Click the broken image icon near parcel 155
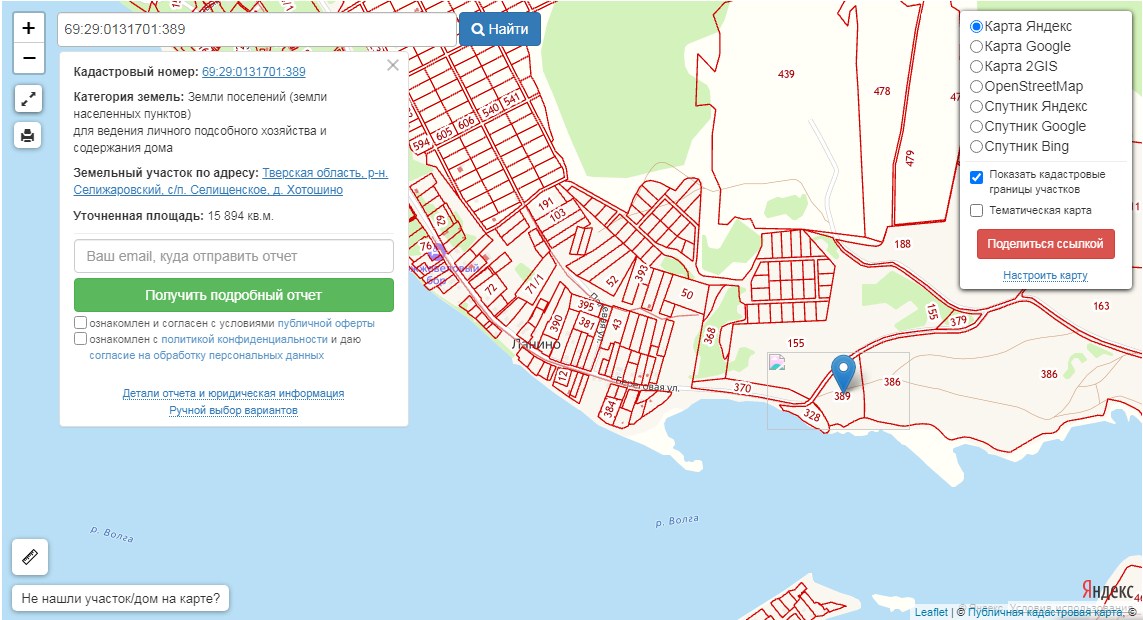This screenshot has height=620, width=1143. [x=777, y=362]
